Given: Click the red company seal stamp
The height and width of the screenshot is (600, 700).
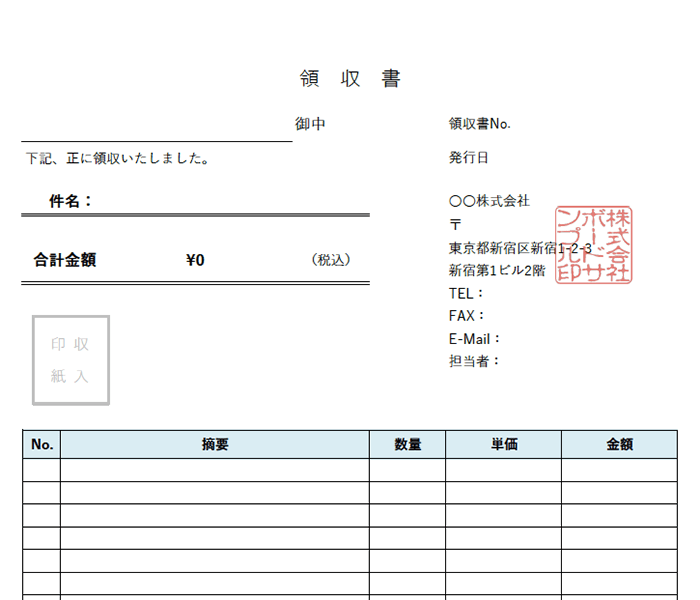Looking at the screenshot, I should 594,245.
